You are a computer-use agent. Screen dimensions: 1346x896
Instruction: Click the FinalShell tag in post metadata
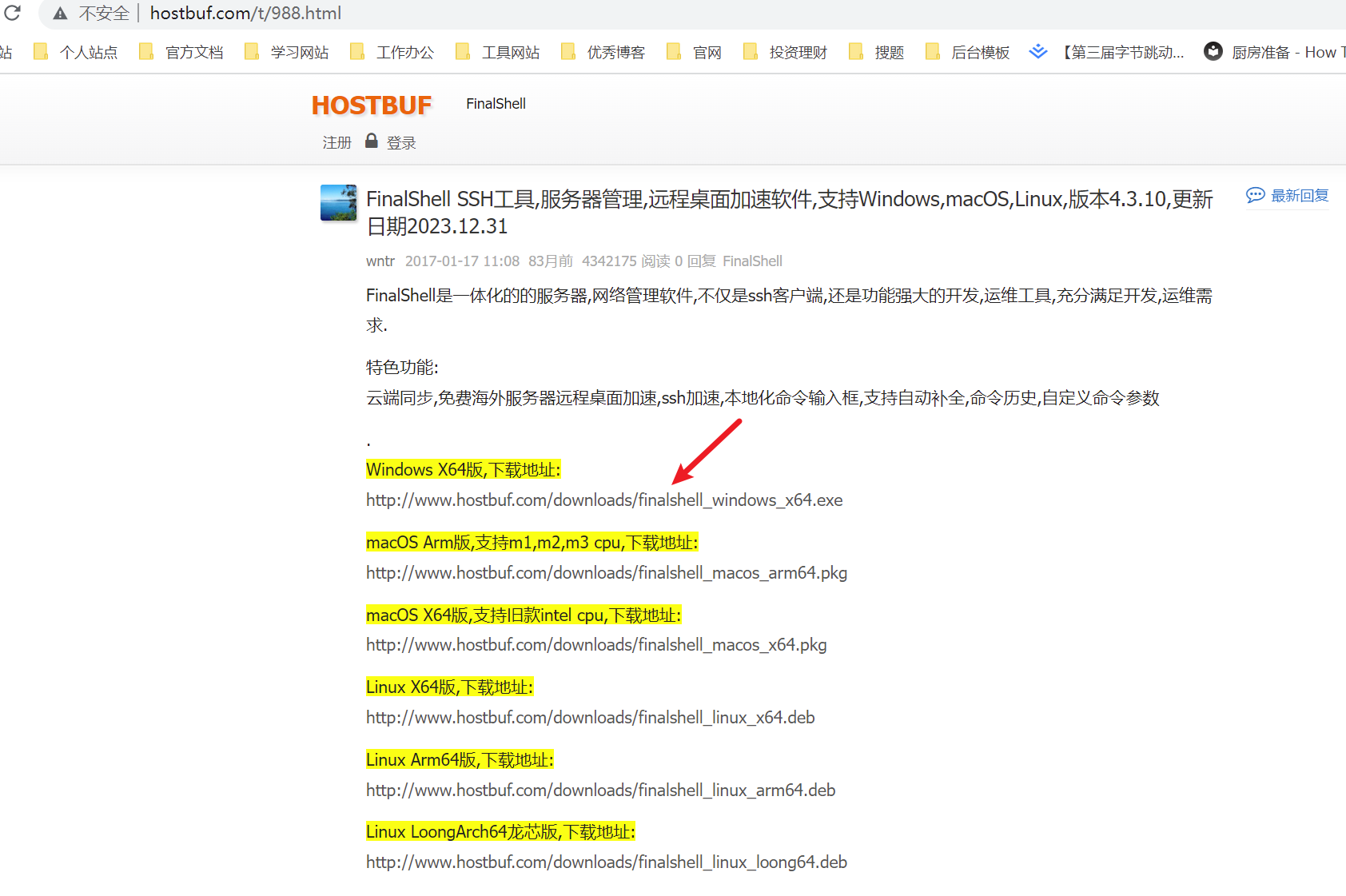pyautogui.click(x=752, y=261)
